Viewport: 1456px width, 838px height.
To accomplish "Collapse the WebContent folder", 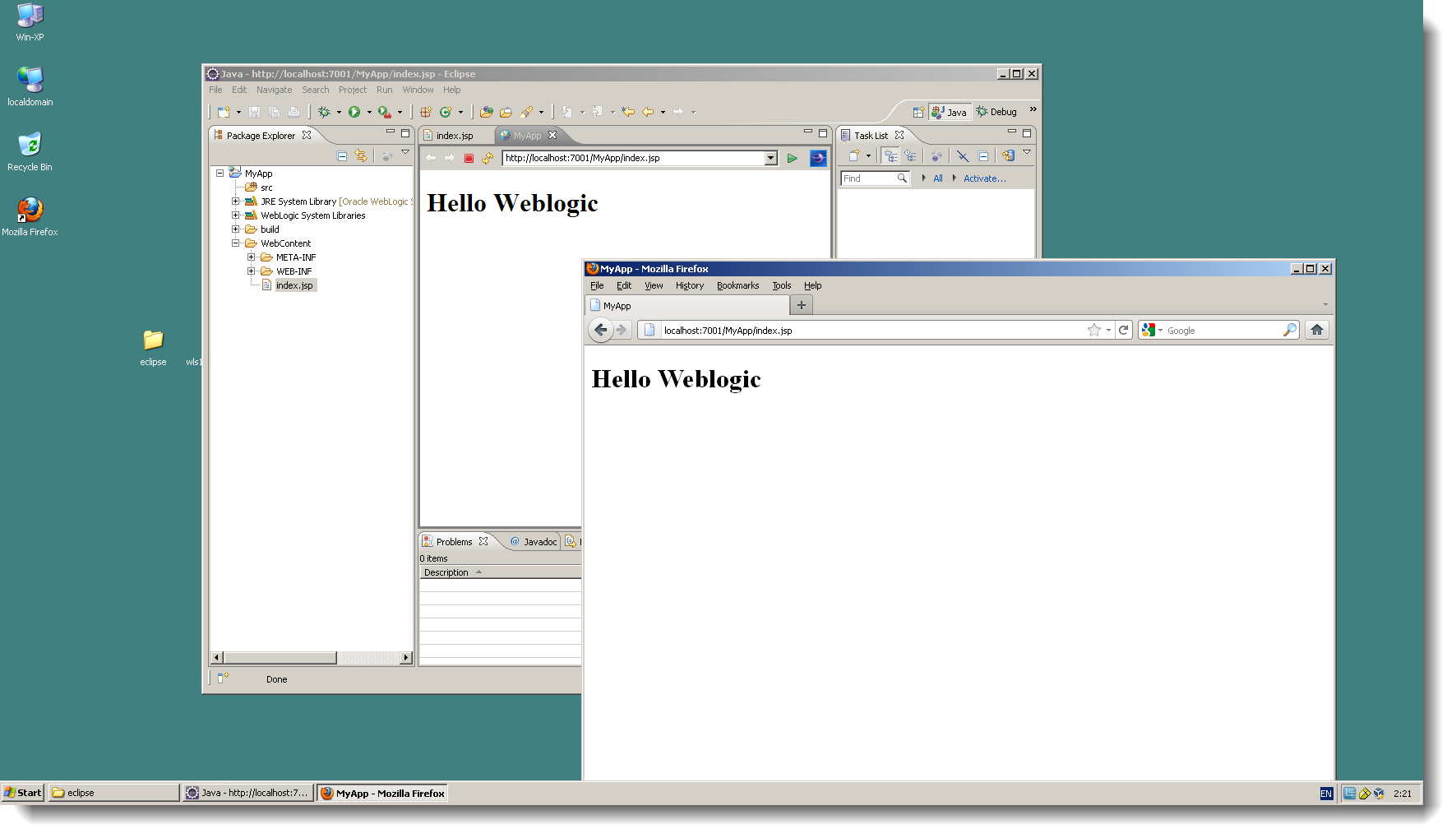I will (x=236, y=243).
